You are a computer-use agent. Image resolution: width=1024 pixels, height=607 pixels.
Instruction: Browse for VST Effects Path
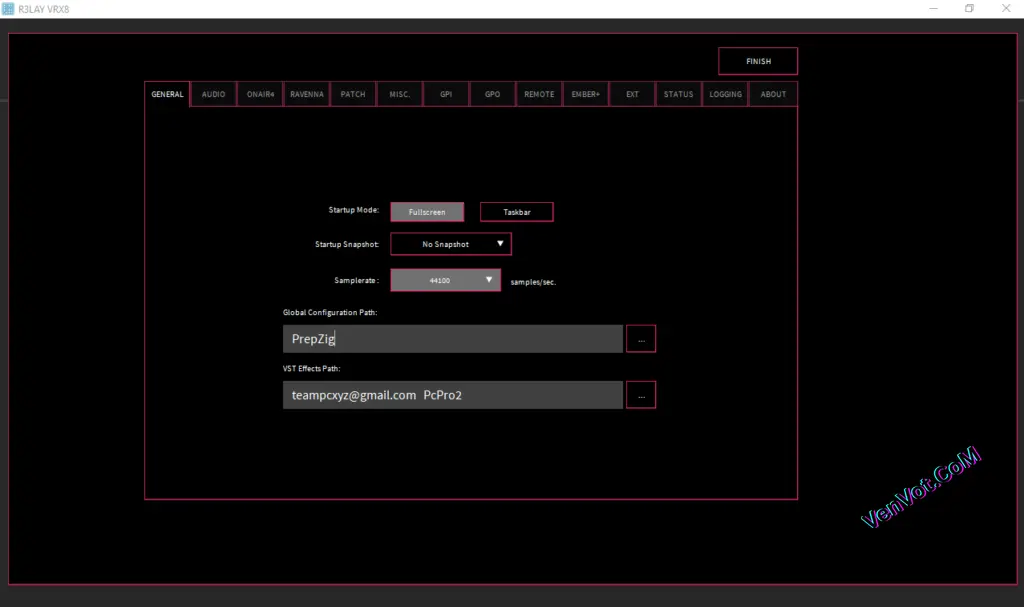(641, 395)
